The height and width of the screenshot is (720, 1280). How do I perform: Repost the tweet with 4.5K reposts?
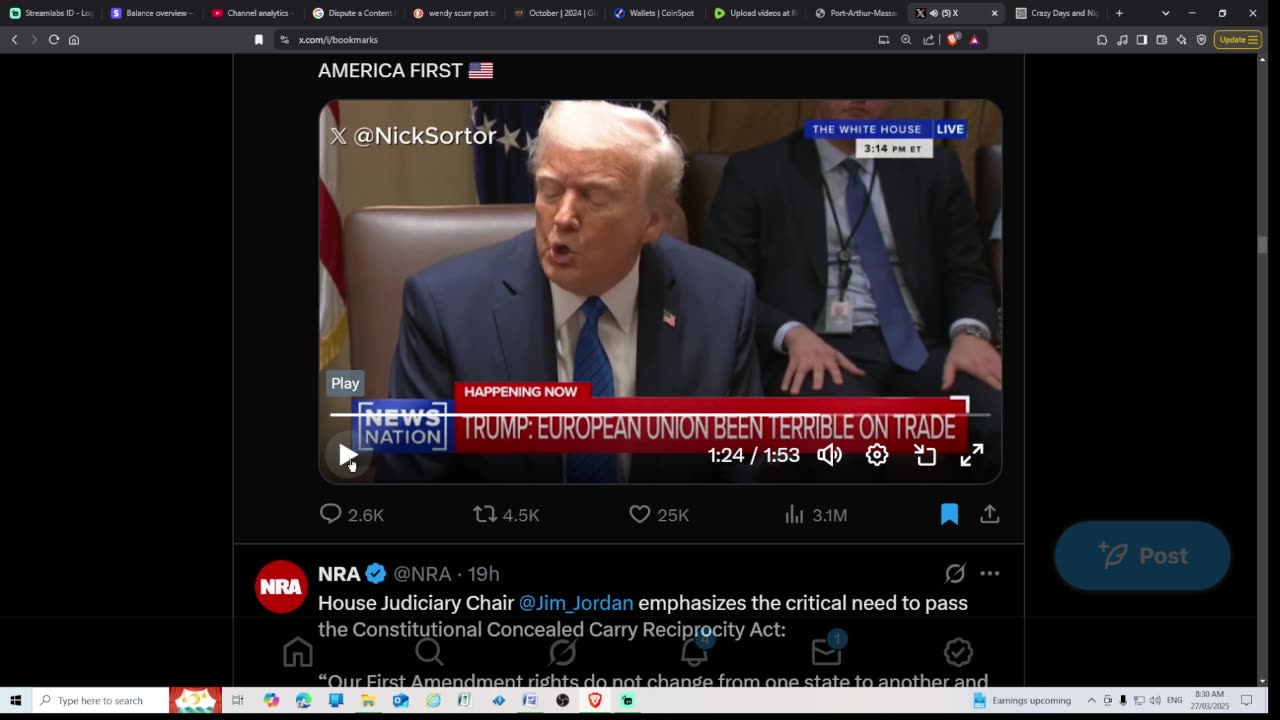pyautogui.click(x=506, y=514)
